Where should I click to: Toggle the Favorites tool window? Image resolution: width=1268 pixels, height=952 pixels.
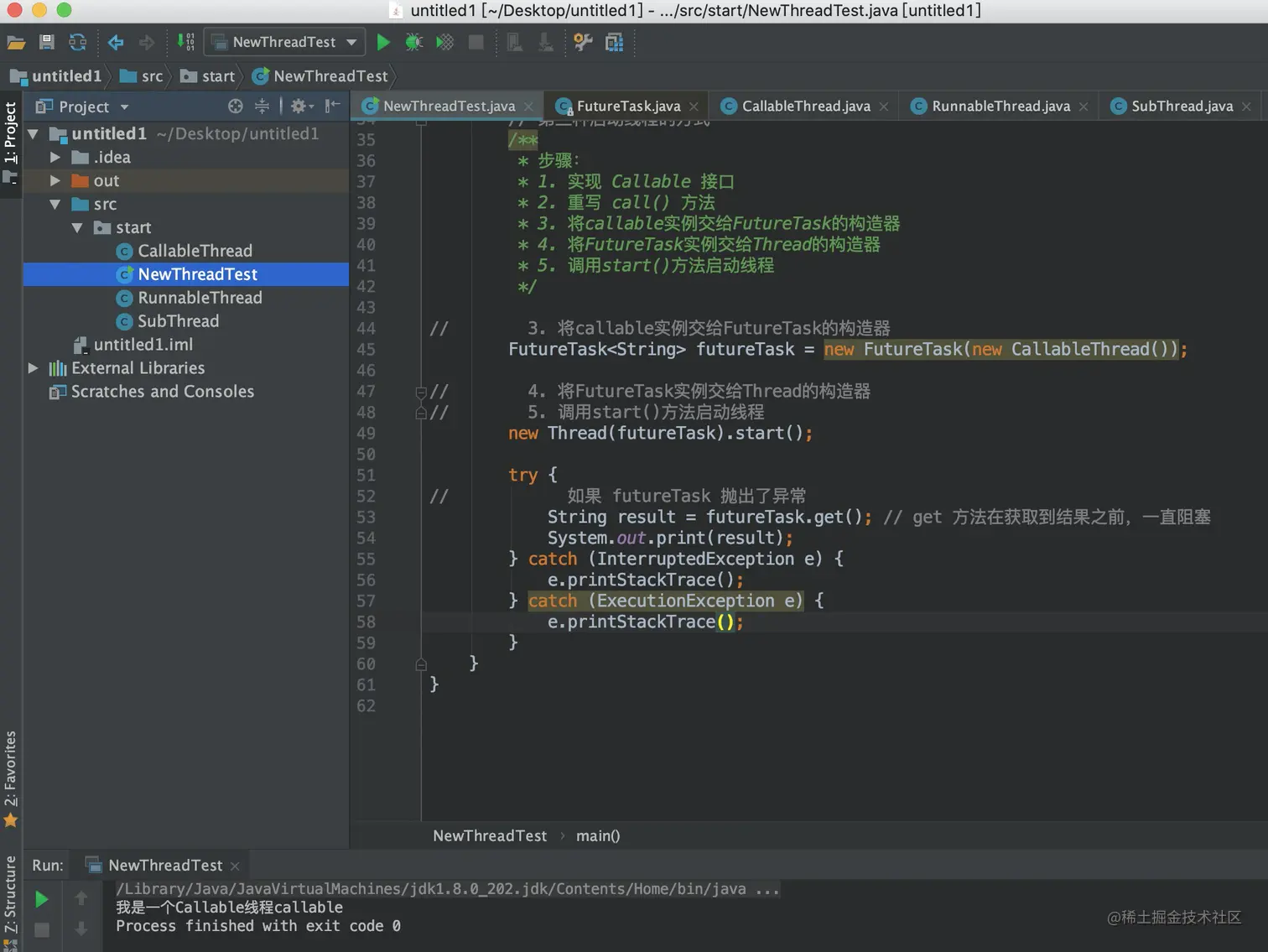(x=10, y=776)
